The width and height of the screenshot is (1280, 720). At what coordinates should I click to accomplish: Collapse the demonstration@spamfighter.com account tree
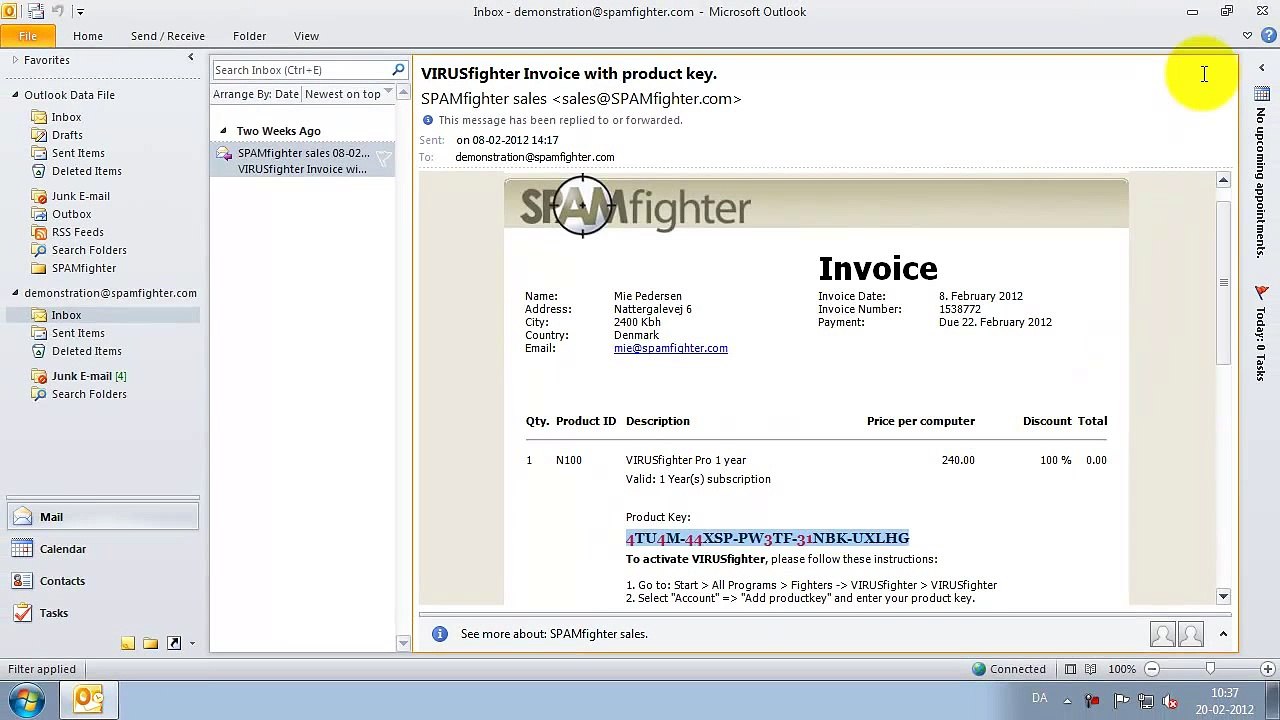pyautogui.click(x=15, y=293)
